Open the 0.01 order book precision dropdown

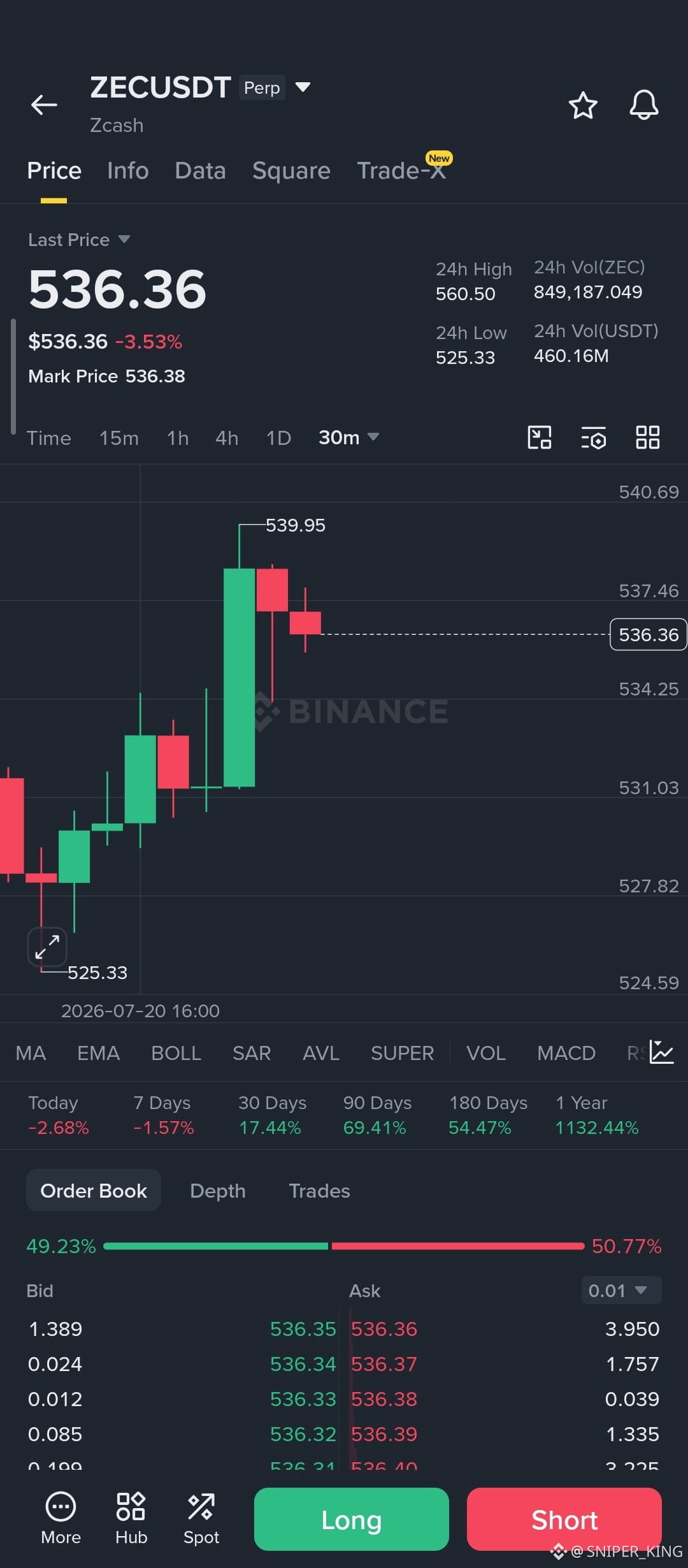tap(621, 1291)
